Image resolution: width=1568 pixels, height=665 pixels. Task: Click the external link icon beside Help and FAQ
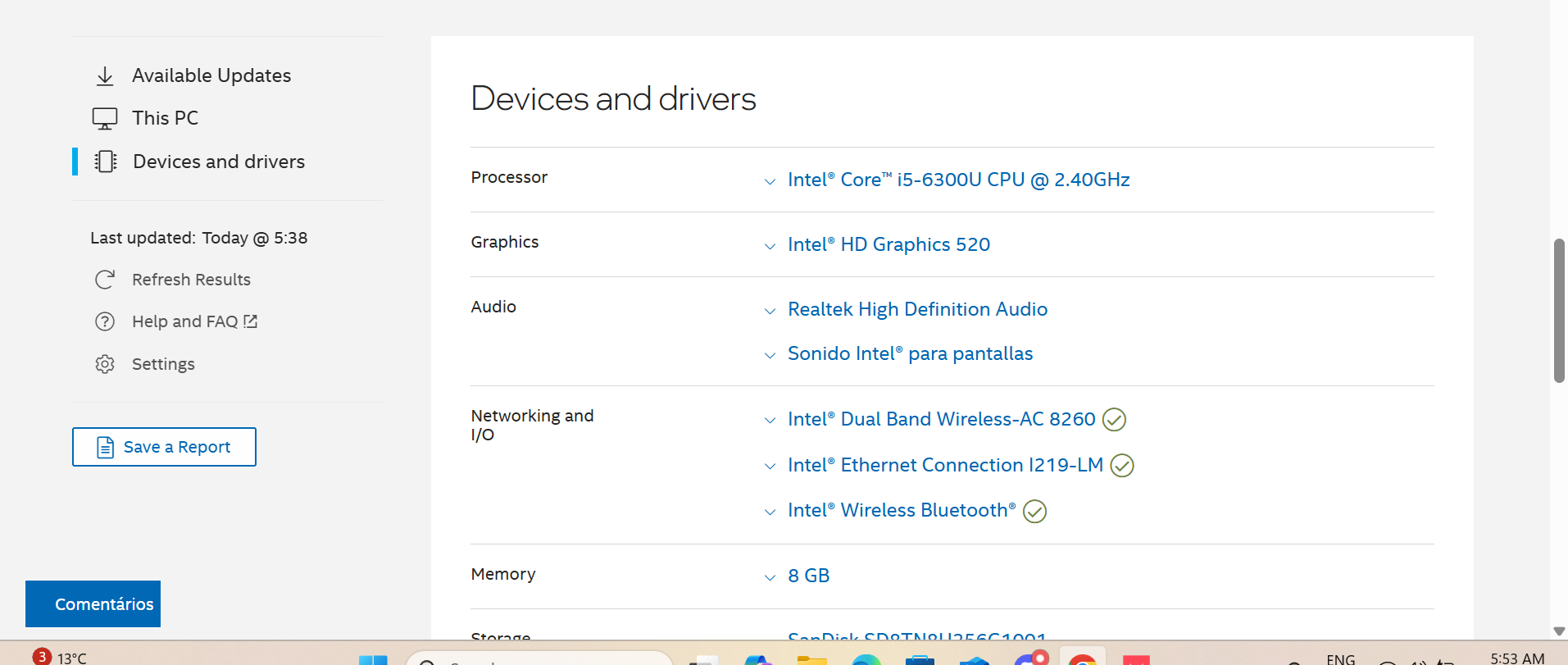click(251, 321)
